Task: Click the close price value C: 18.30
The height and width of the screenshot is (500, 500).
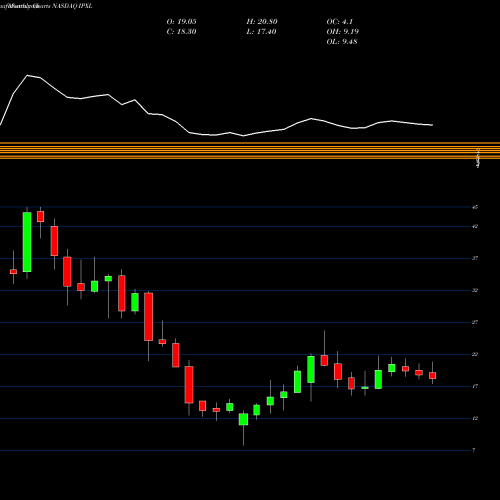Action: tap(181, 32)
